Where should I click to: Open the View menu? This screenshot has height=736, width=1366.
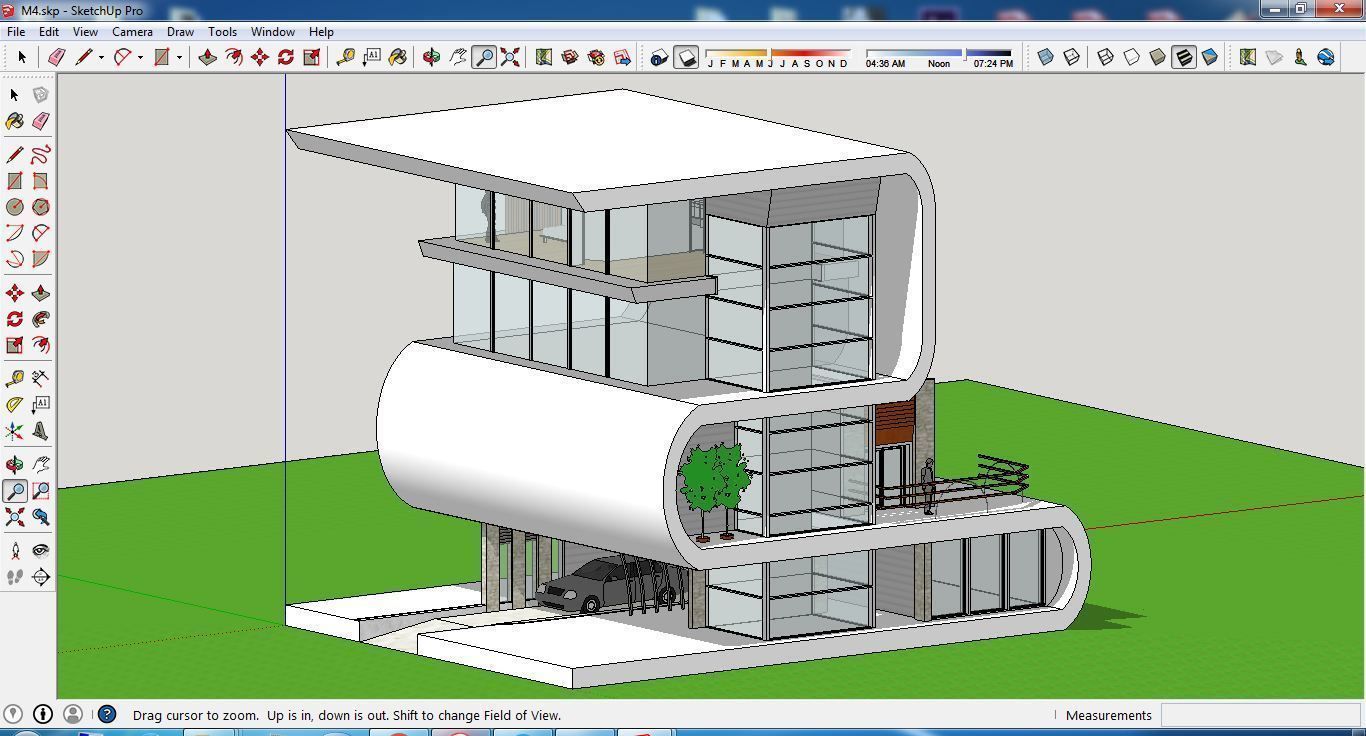(x=85, y=31)
